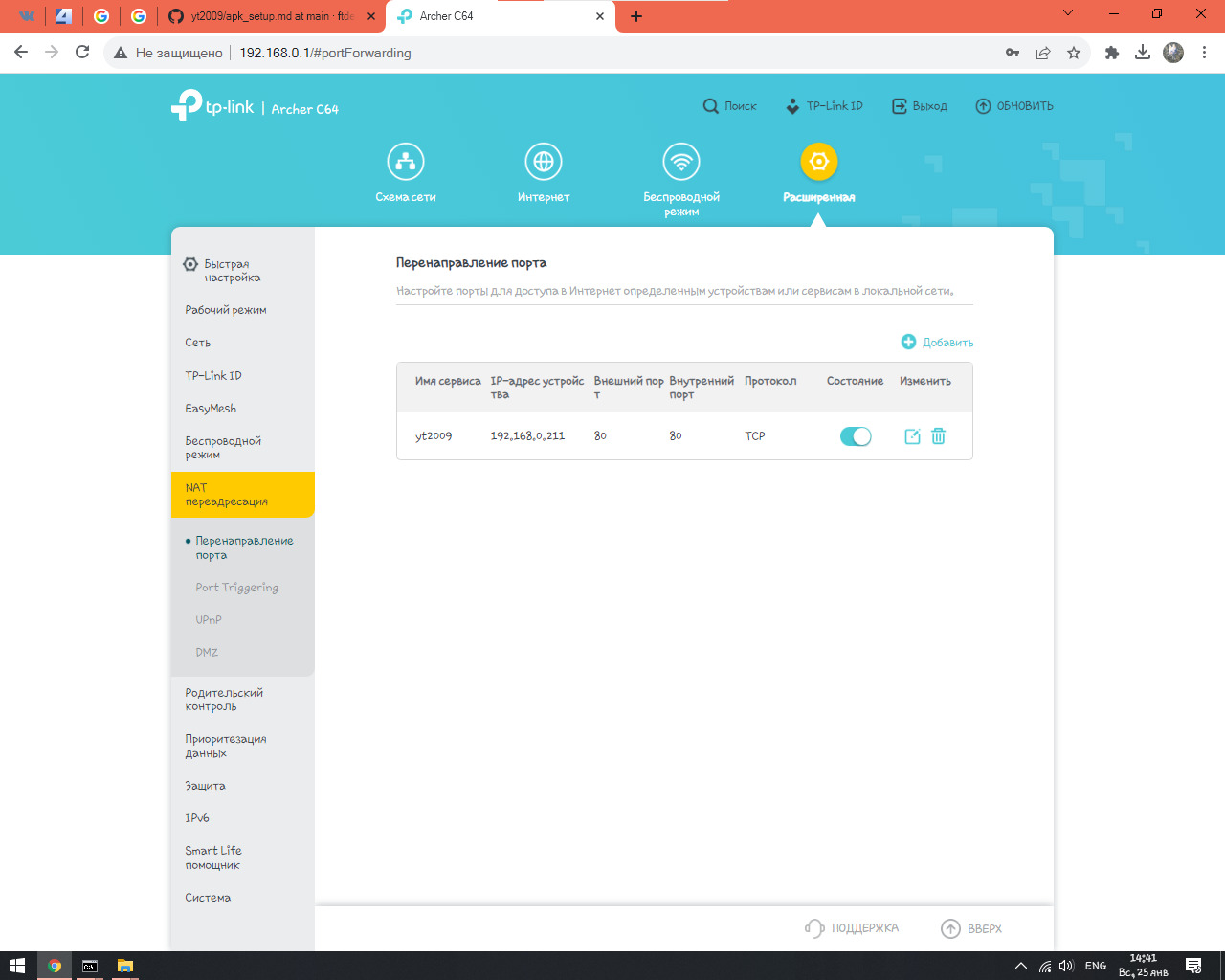Open the Wireless (Беспроводной режим) top icon
1225x980 pixels.
tap(681, 162)
